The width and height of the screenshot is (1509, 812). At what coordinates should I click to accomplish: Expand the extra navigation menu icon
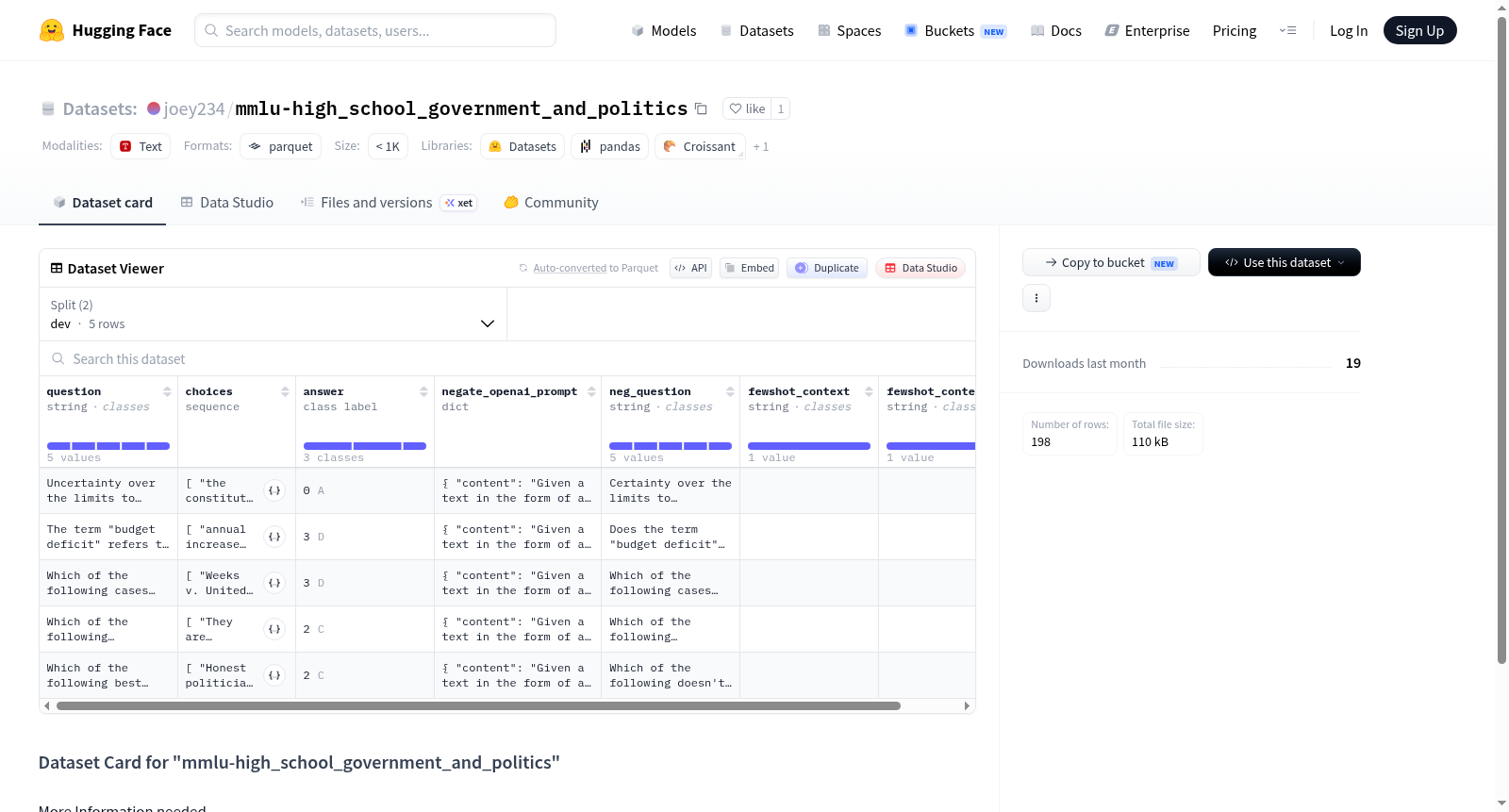point(1287,30)
